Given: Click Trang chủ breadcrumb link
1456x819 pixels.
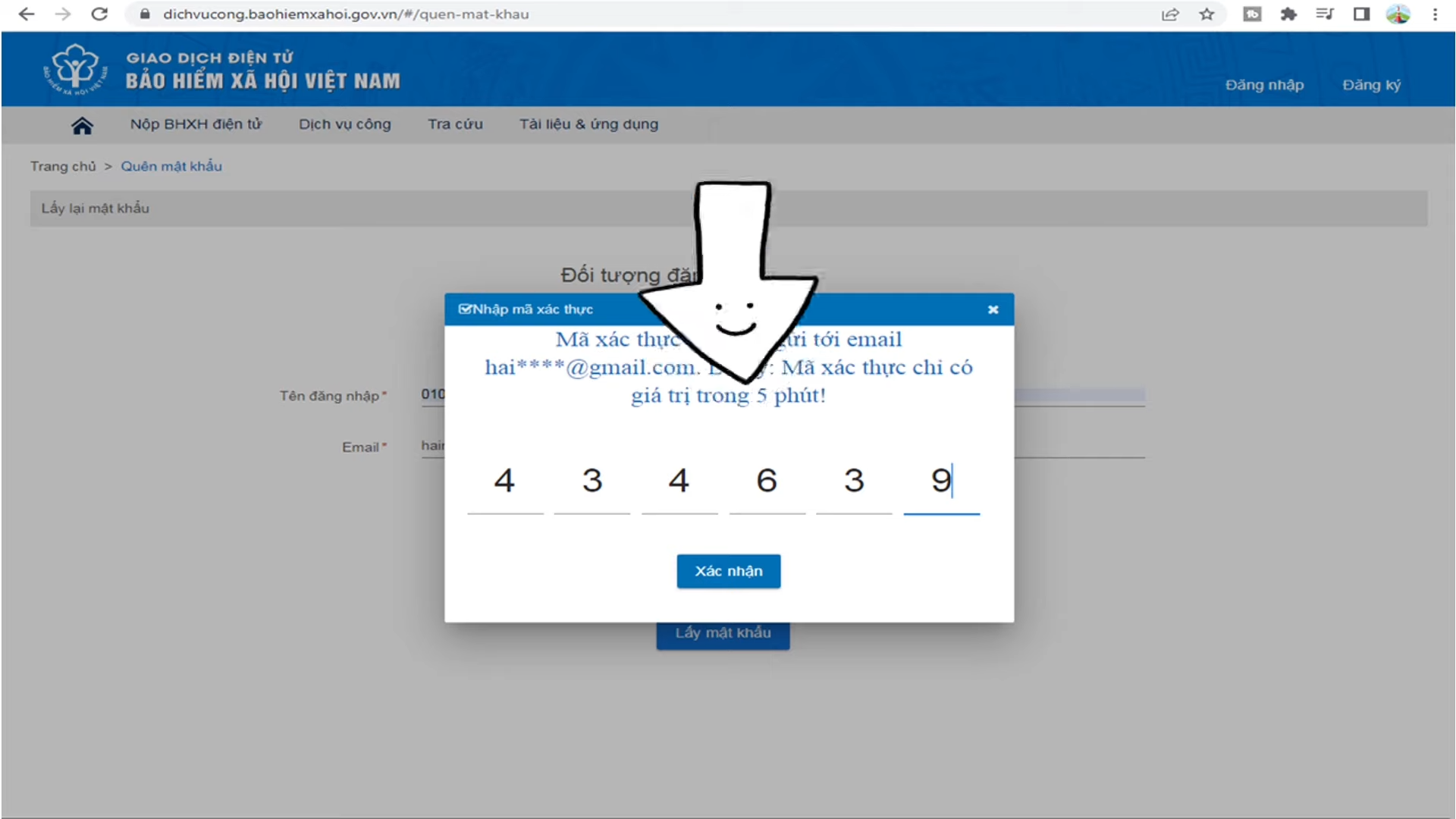Looking at the screenshot, I should (63, 166).
